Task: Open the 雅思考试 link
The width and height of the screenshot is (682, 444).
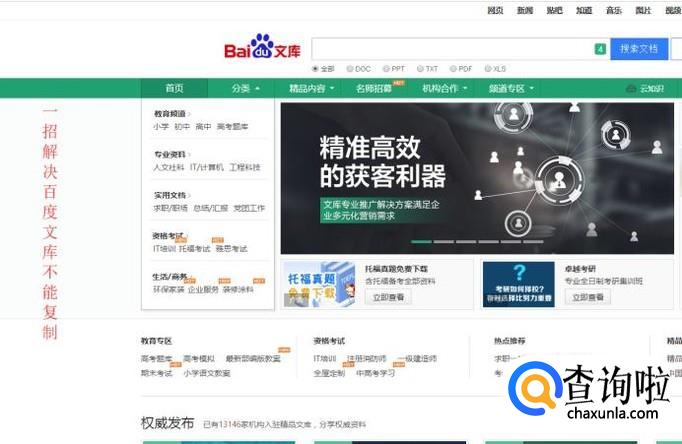Action: 231,249
